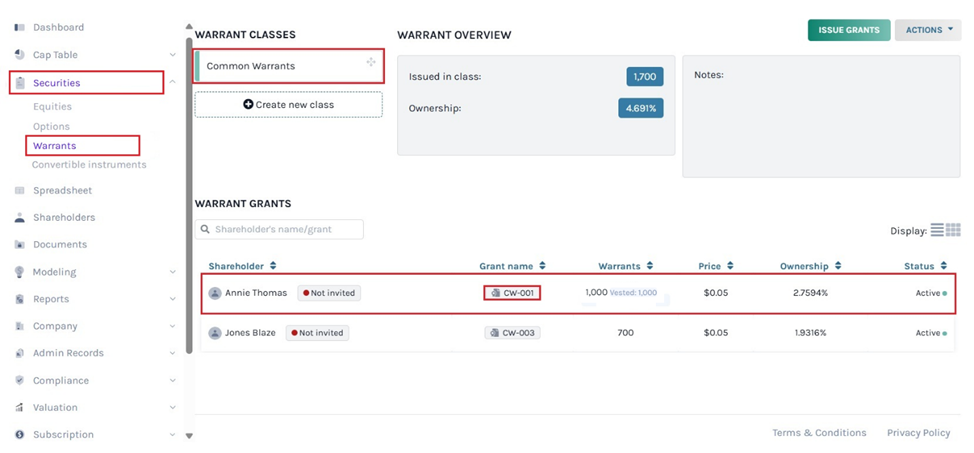Click the sidebar vertical scrollbar
974x453 pixels.
(189, 200)
